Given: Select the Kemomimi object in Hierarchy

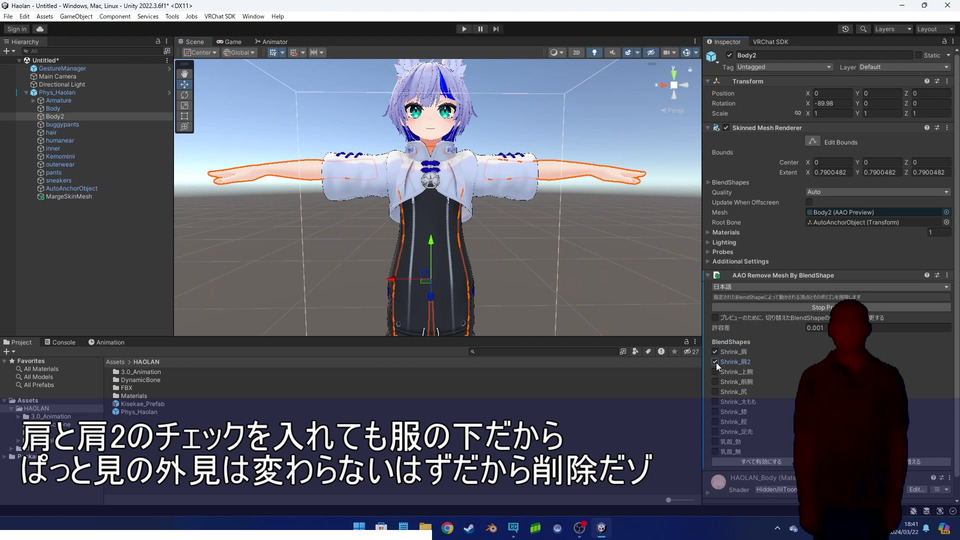Looking at the screenshot, I should coord(60,157).
